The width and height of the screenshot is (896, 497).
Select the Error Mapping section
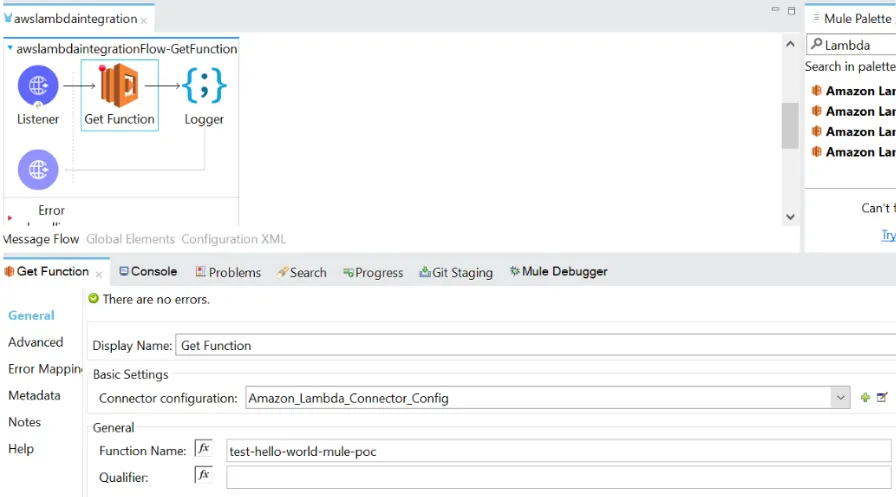(x=45, y=369)
